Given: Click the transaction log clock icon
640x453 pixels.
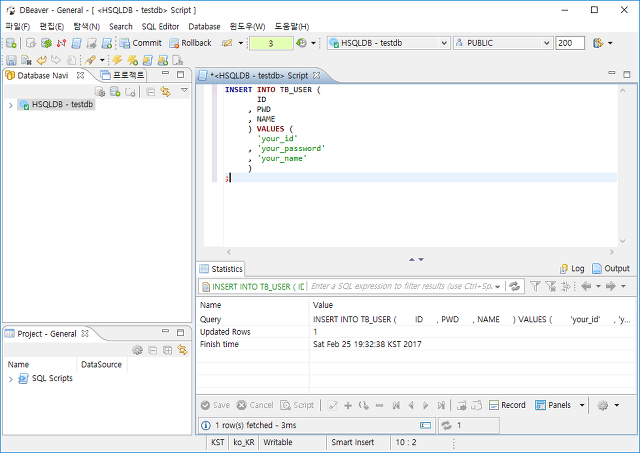Looking at the screenshot, I should pos(301,43).
